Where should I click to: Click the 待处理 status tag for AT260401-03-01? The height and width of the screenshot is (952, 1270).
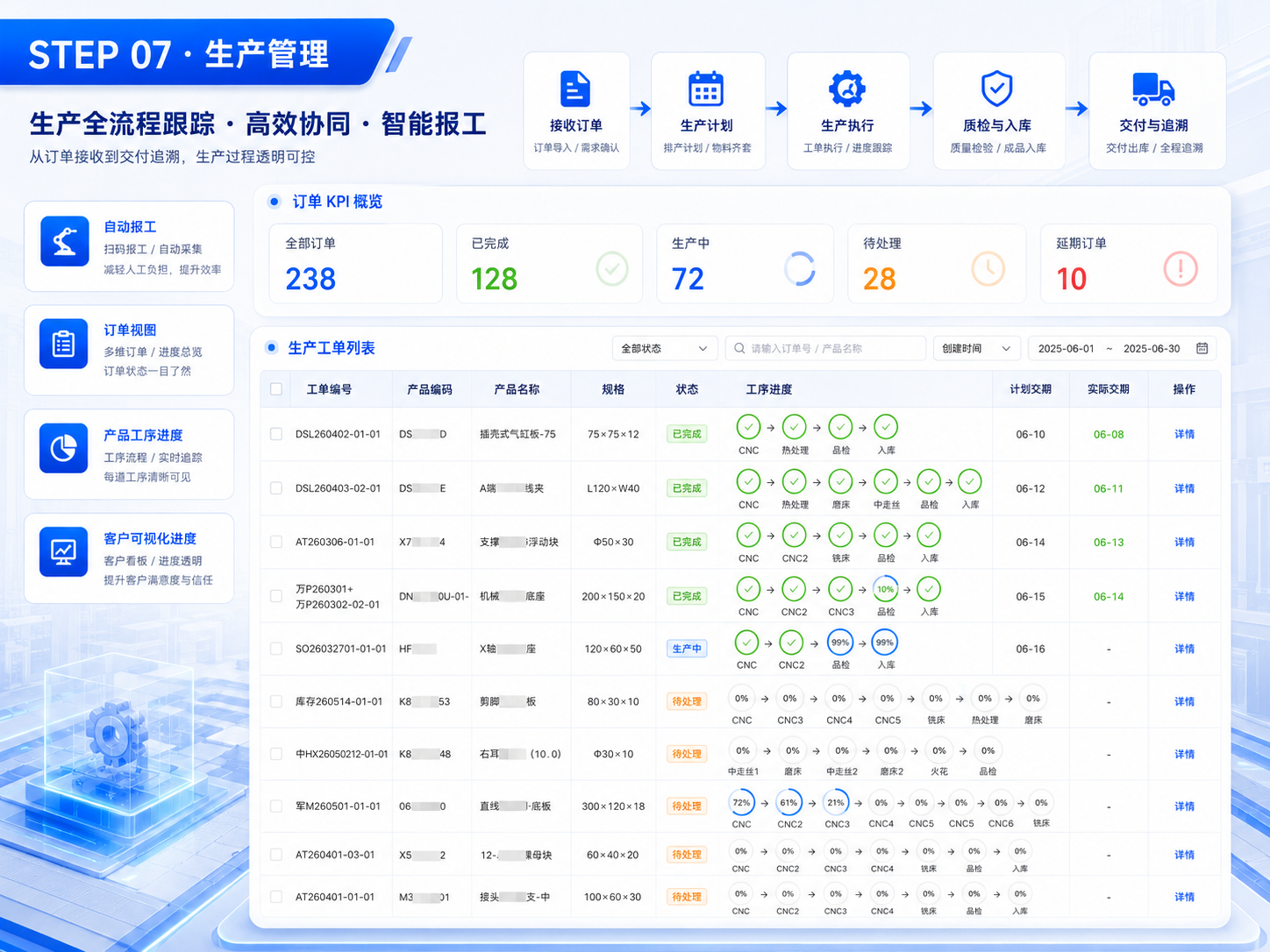(x=687, y=855)
